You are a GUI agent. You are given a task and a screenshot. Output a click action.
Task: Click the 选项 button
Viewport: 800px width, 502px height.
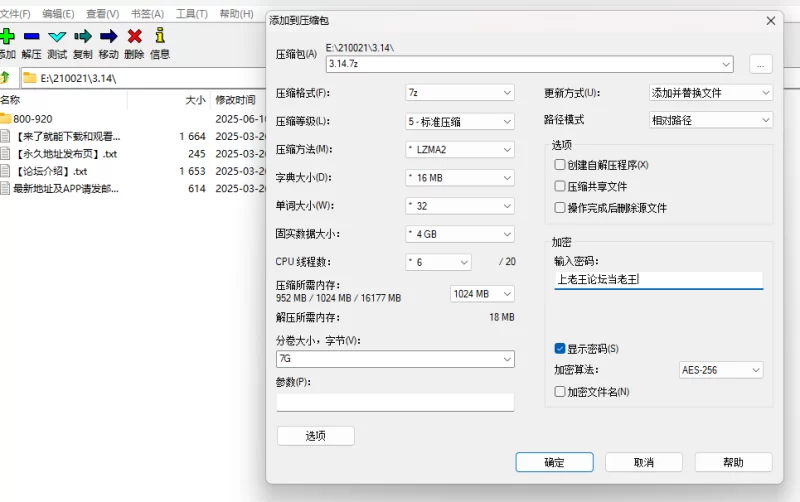pos(316,436)
